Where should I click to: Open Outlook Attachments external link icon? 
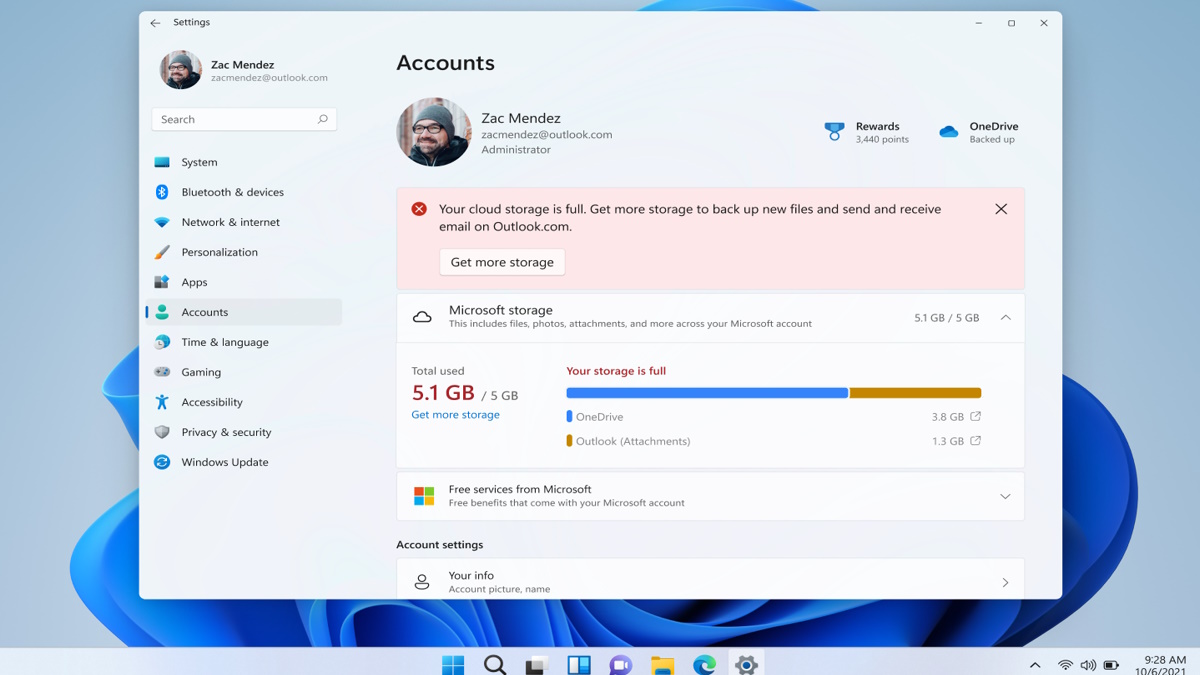click(976, 440)
